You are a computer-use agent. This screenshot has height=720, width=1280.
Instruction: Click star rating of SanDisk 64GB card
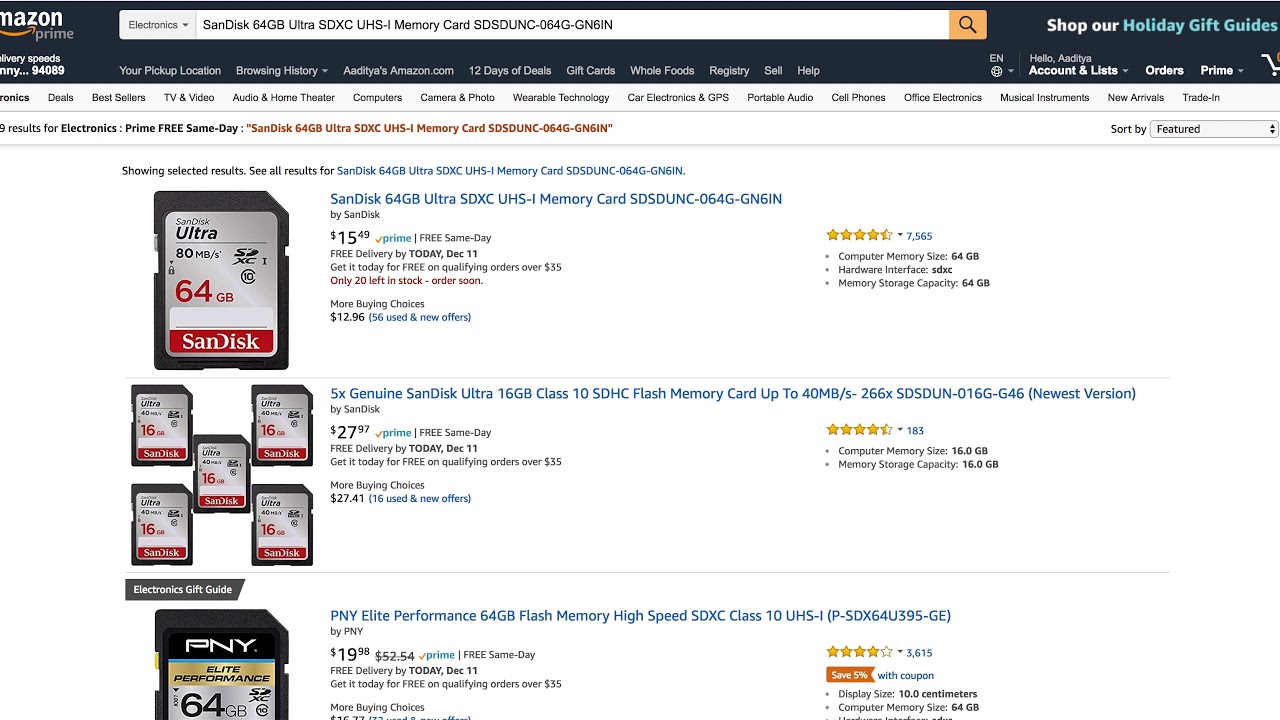[x=859, y=236]
